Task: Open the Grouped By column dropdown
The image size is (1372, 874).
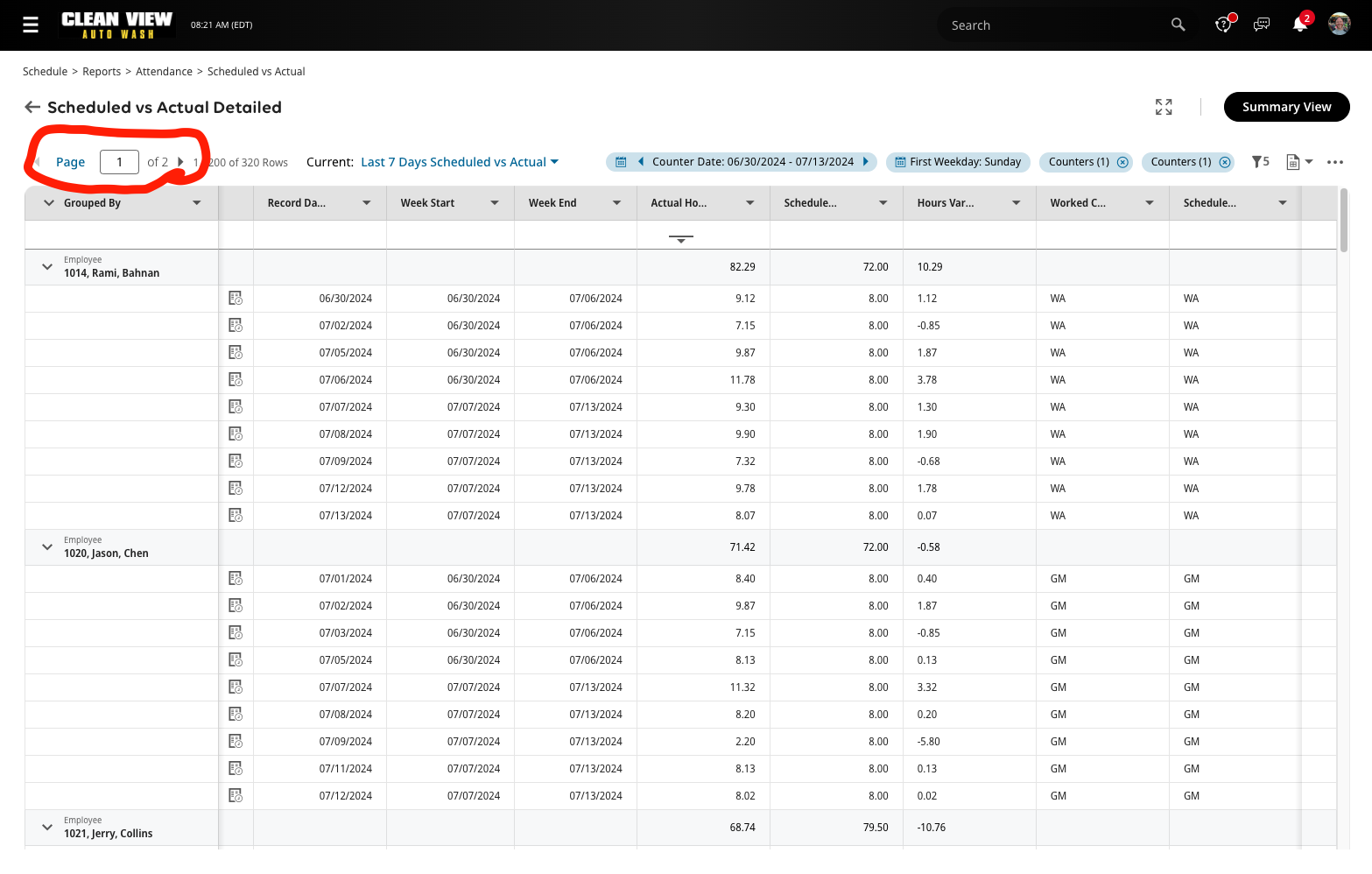Action: click(x=197, y=203)
